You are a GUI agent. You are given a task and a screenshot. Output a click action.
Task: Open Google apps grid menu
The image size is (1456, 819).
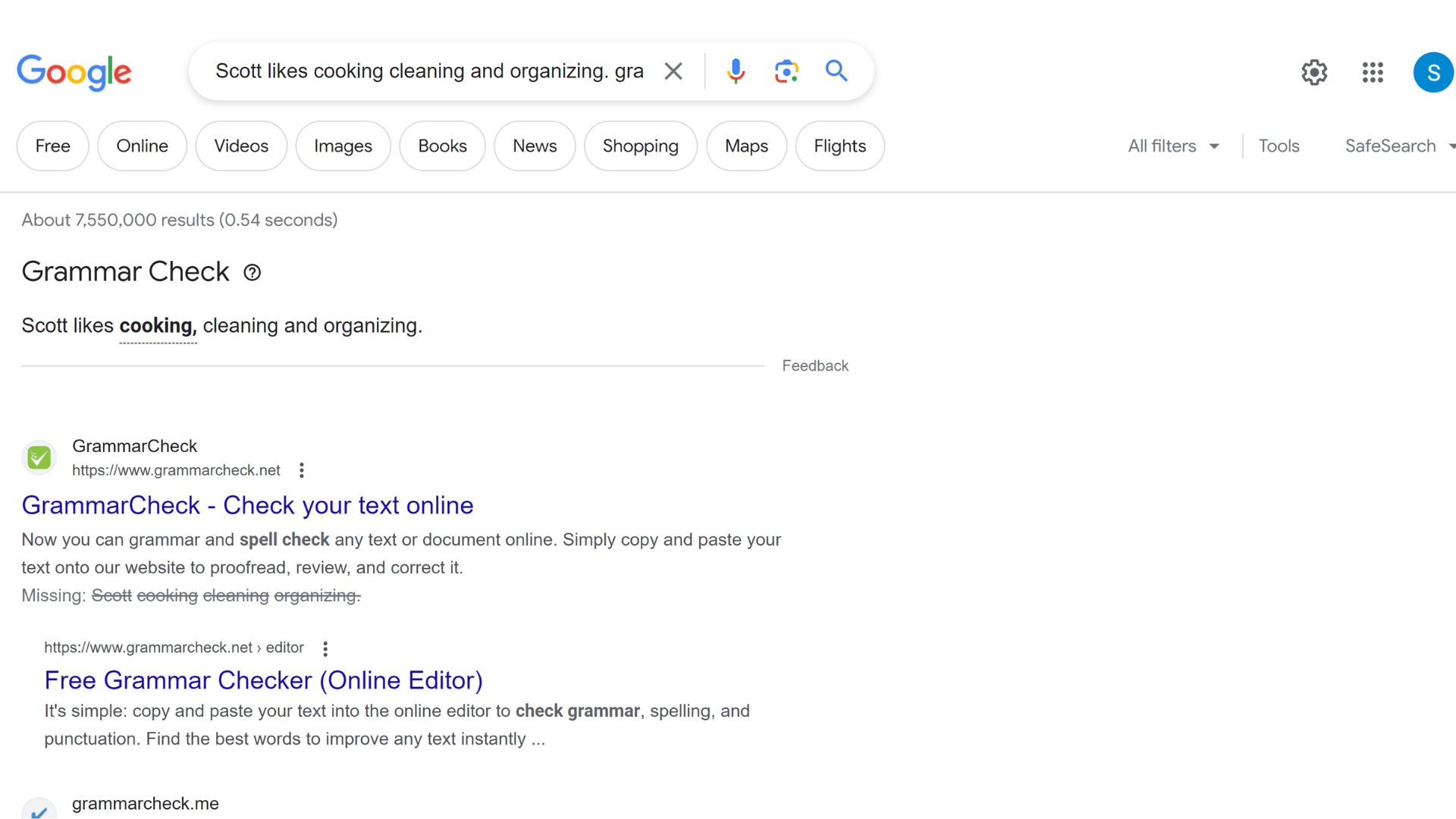[x=1371, y=72]
